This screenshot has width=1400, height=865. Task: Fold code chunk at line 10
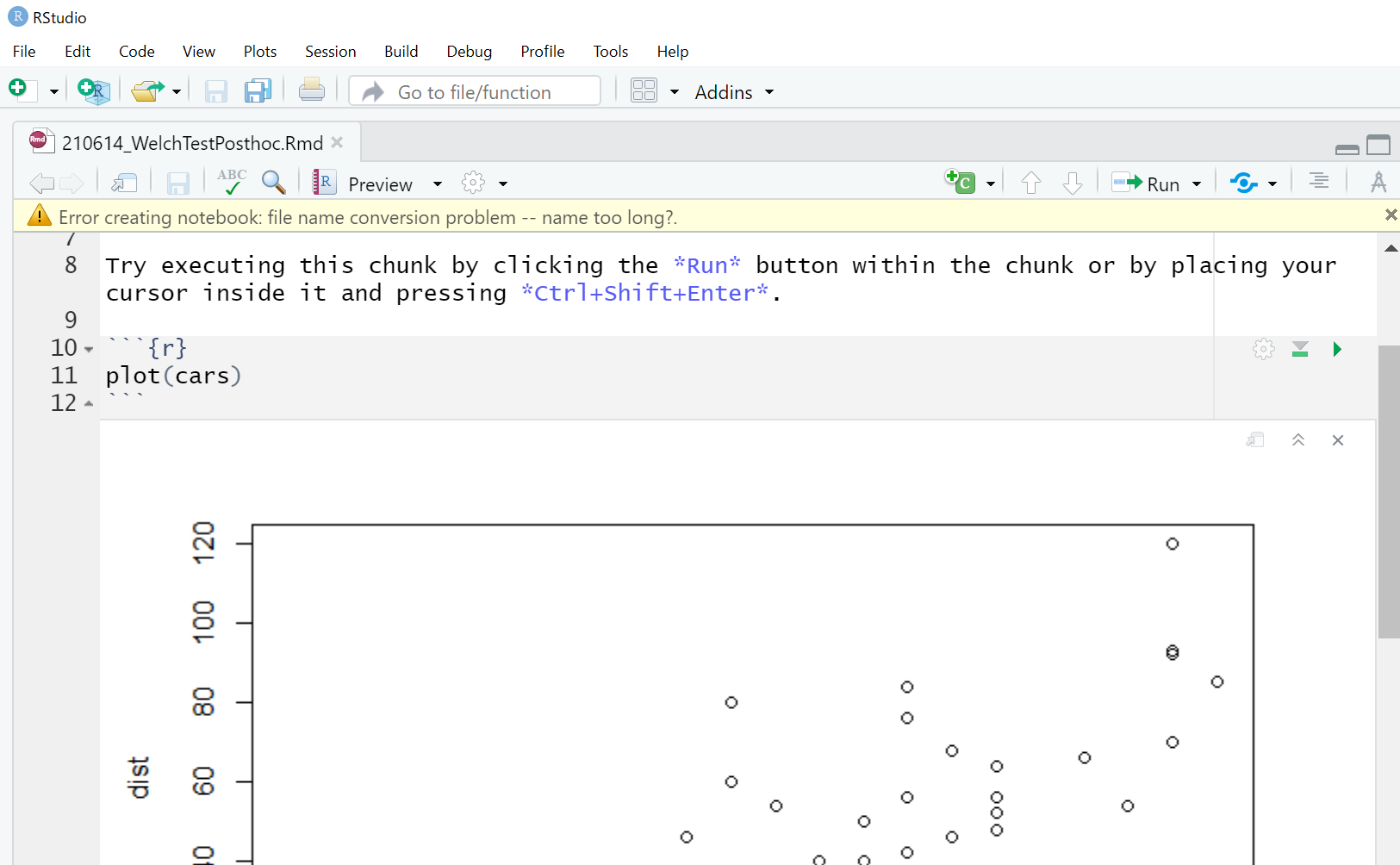click(89, 349)
